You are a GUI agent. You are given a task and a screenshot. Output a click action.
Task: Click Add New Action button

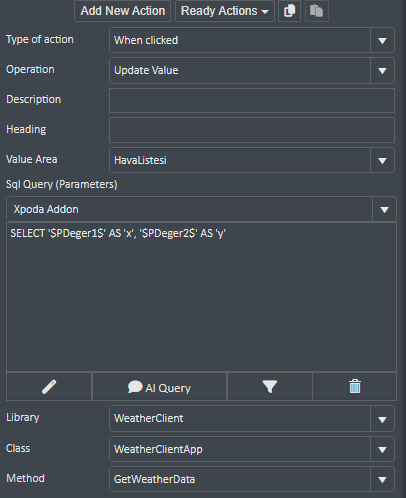[x=123, y=11]
